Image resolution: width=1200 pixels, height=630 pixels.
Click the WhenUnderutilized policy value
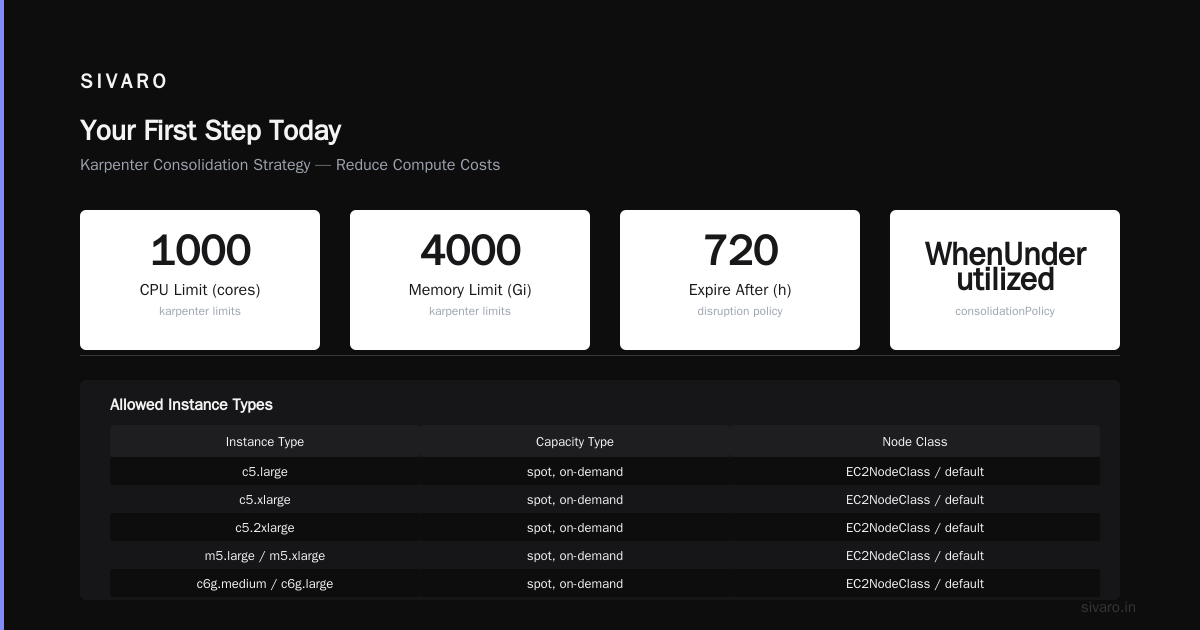pyautogui.click(x=1005, y=266)
